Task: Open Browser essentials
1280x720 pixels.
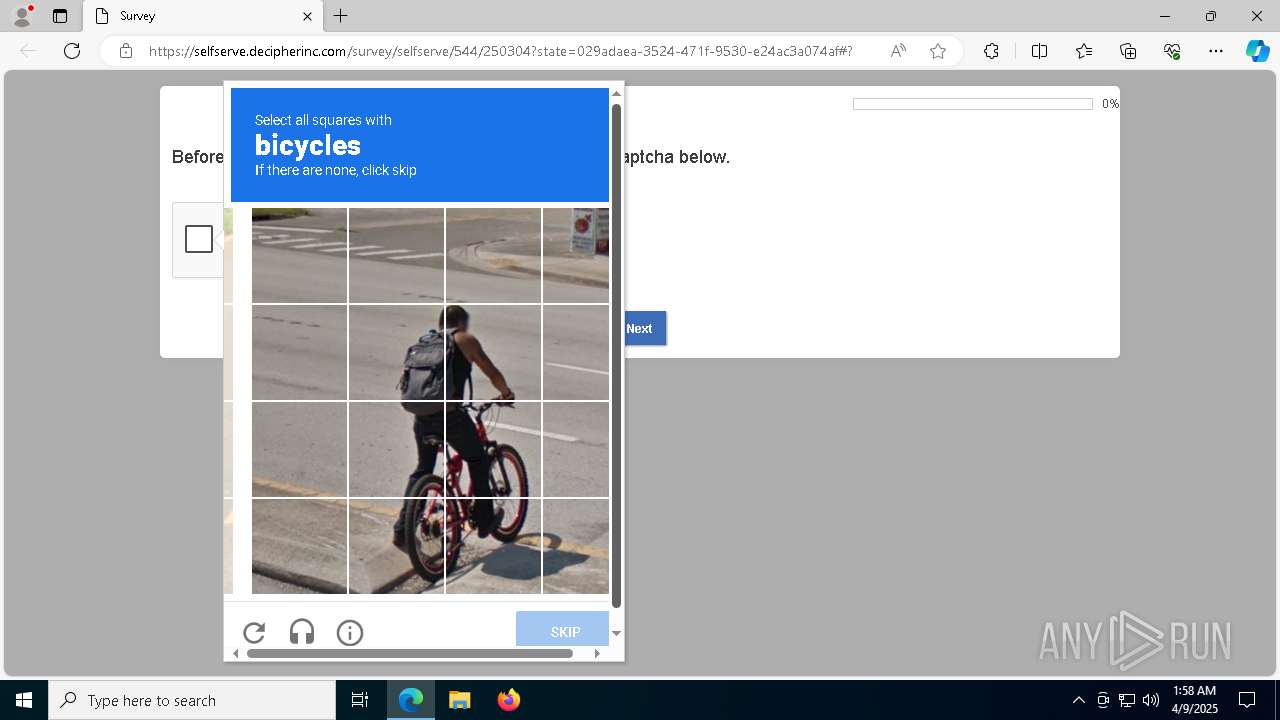Action: coord(1172,51)
